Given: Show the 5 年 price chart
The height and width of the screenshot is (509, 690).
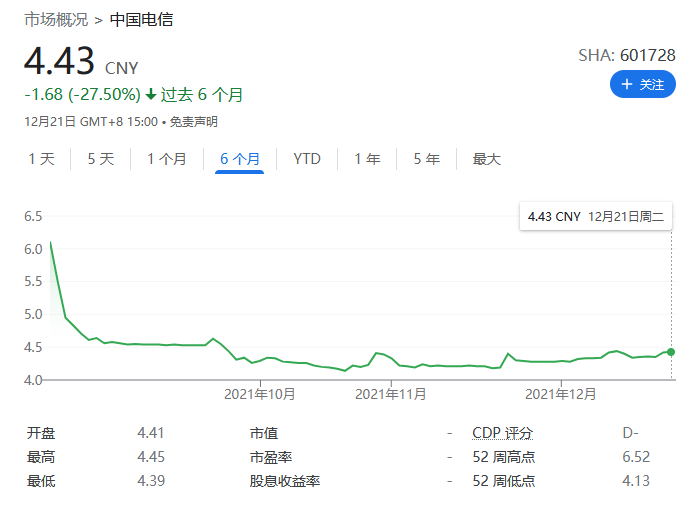Looking at the screenshot, I should coord(427,159).
